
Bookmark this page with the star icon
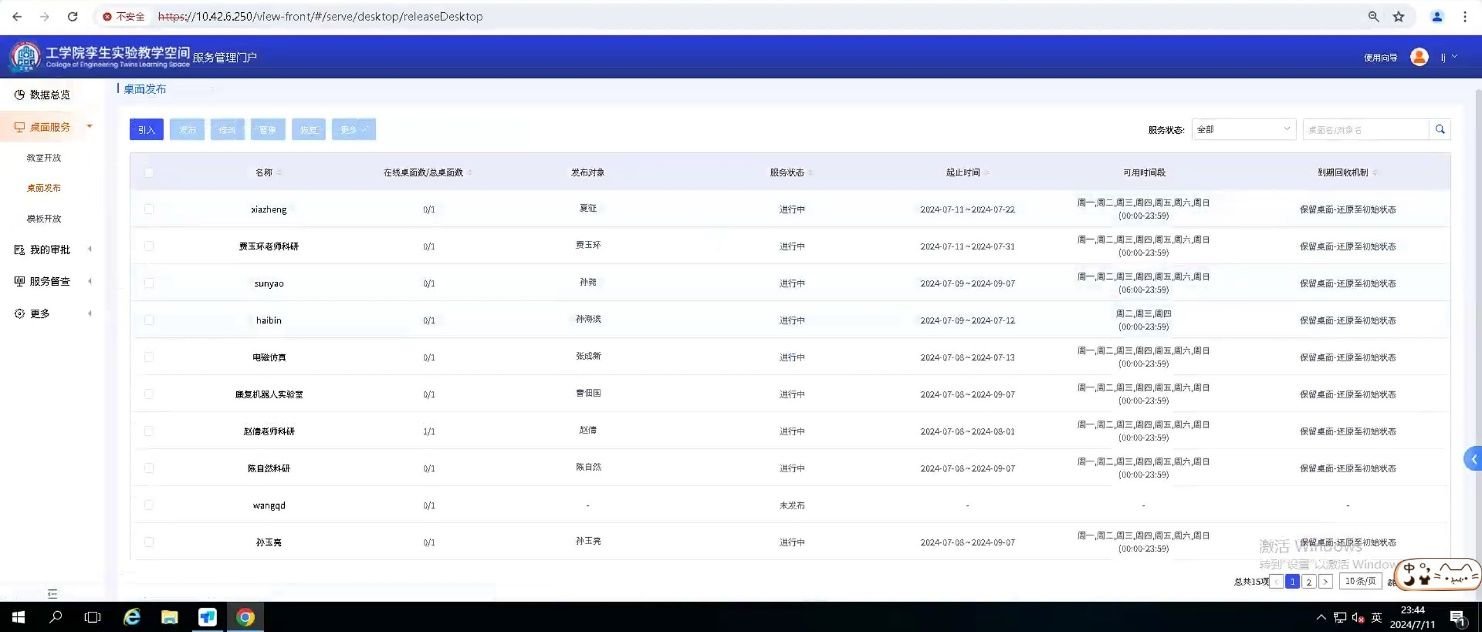(1399, 16)
